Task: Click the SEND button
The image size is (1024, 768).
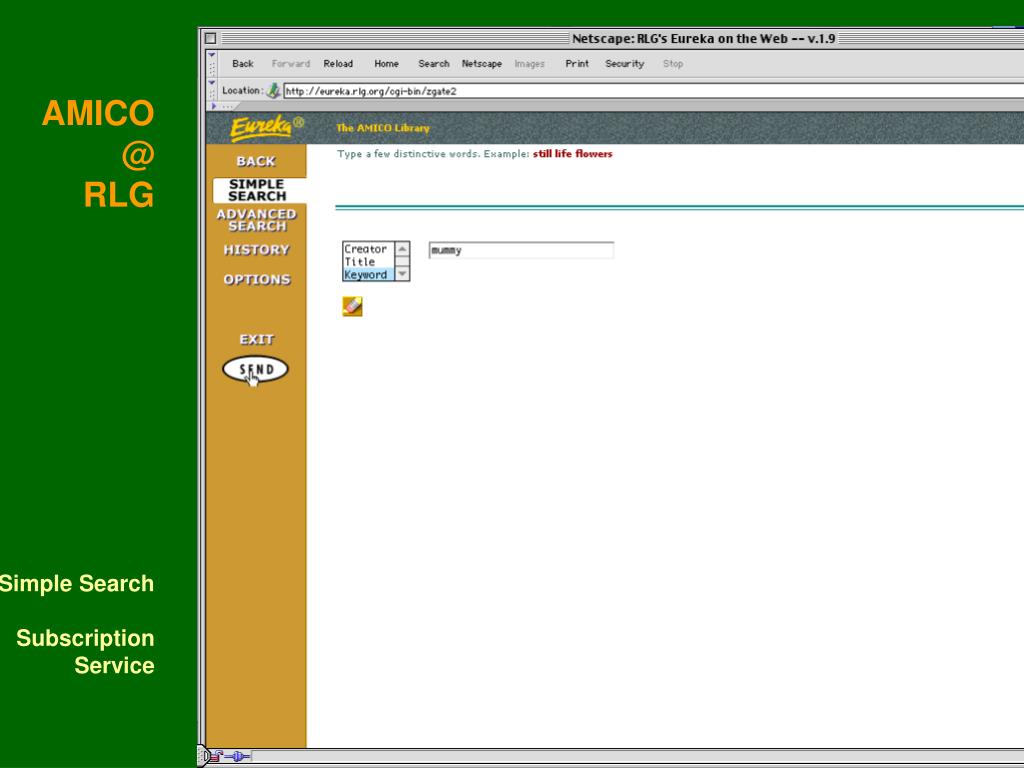Action: (255, 370)
